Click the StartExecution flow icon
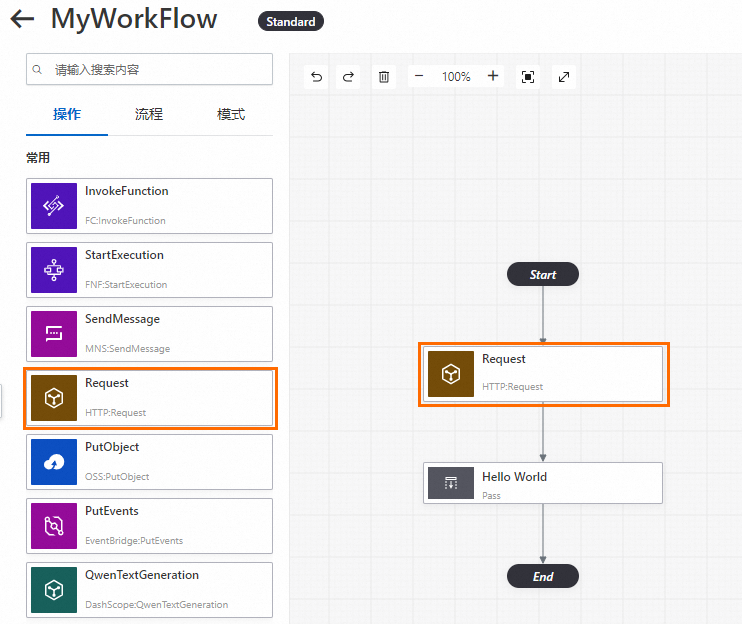The height and width of the screenshot is (624, 742). tap(54, 270)
